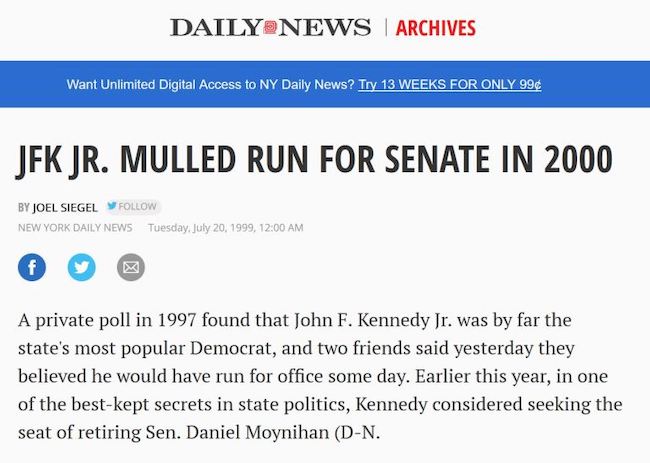The width and height of the screenshot is (650, 463).
Task: Open the ARCHIVES section
Action: (435, 28)
